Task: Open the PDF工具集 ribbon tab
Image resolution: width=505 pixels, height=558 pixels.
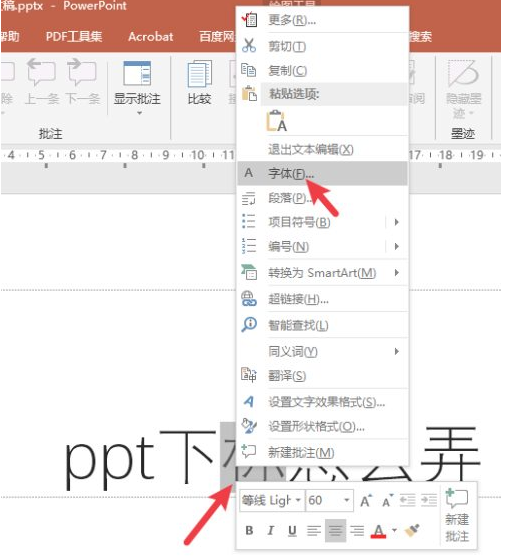Action: (74, 37)
